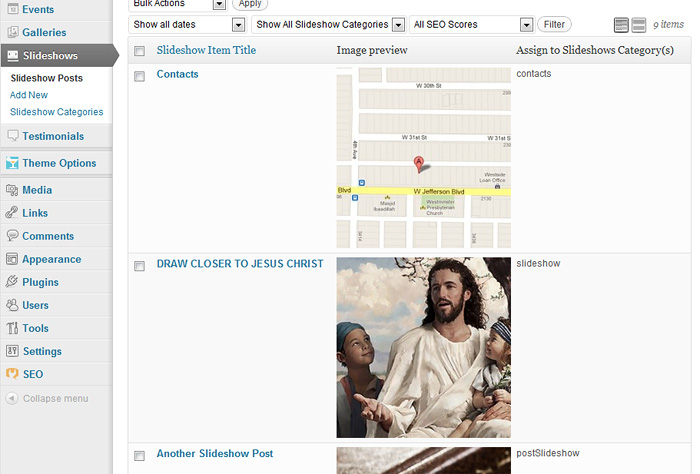Click the Tools icon
The width and height of the screenshot is (700, 474).
pos(12,328)
